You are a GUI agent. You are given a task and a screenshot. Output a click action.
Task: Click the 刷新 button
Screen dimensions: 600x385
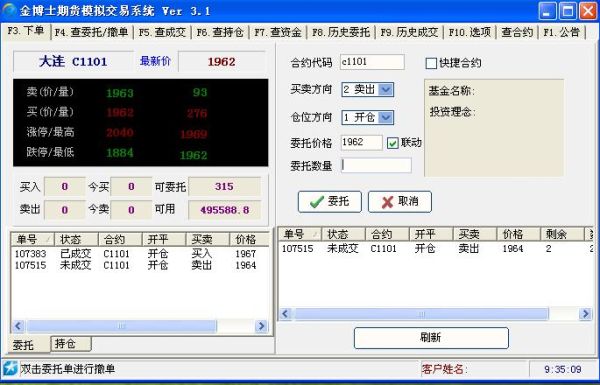point(431,338)
